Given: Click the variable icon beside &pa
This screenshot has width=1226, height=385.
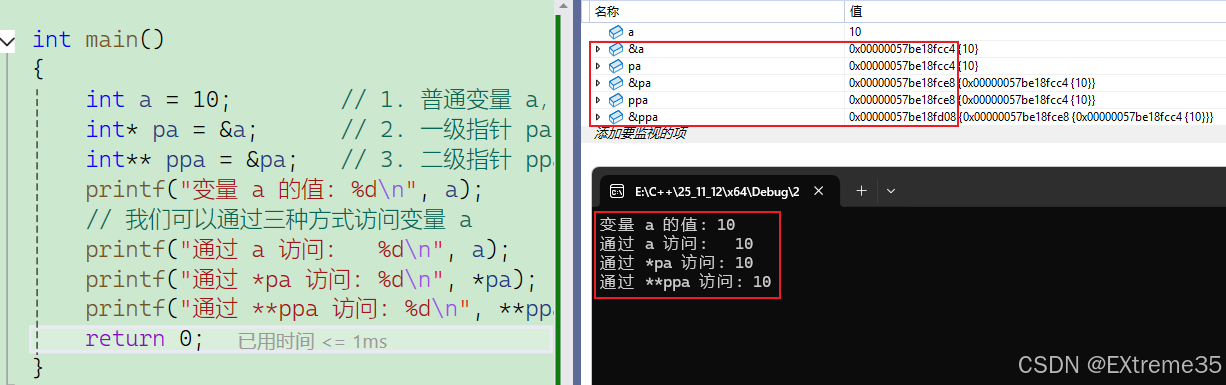Looking at the screenshot, I should tap(616, 82).
